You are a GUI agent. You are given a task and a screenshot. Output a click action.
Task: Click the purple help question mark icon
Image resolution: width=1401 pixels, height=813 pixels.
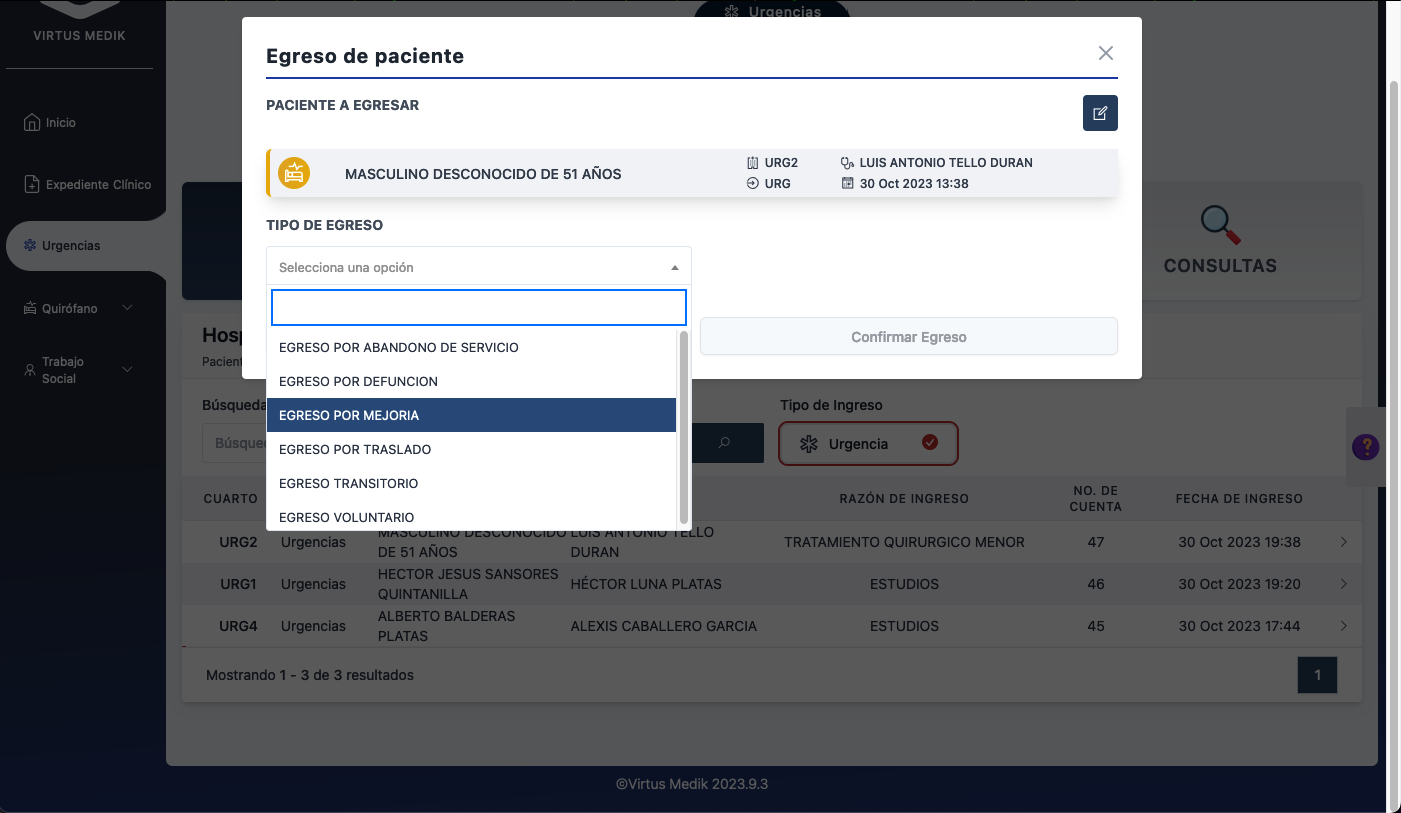pos(1365,447)
